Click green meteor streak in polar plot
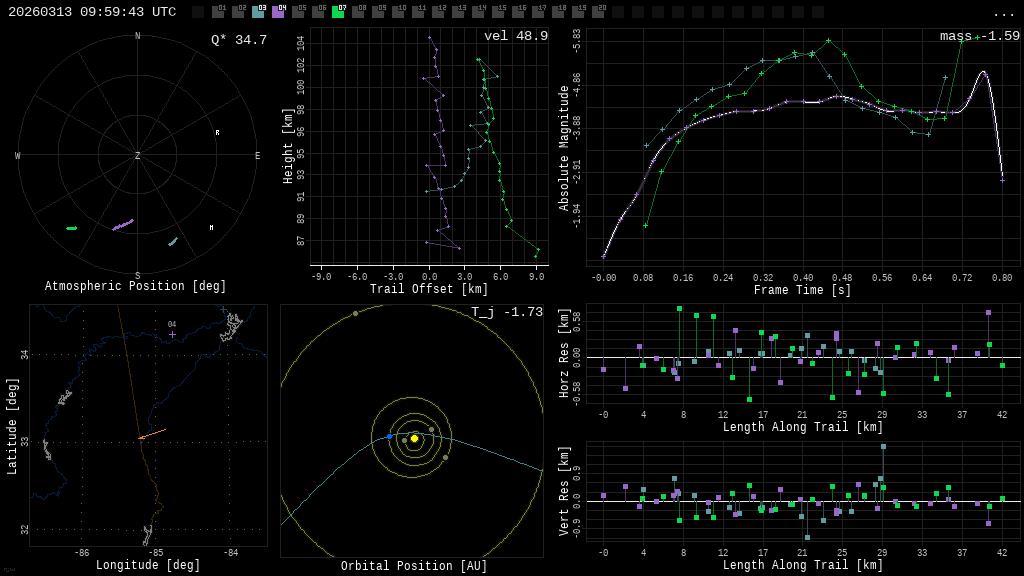The height and width of the screenshot is (576, 1024). pos(72,228)
